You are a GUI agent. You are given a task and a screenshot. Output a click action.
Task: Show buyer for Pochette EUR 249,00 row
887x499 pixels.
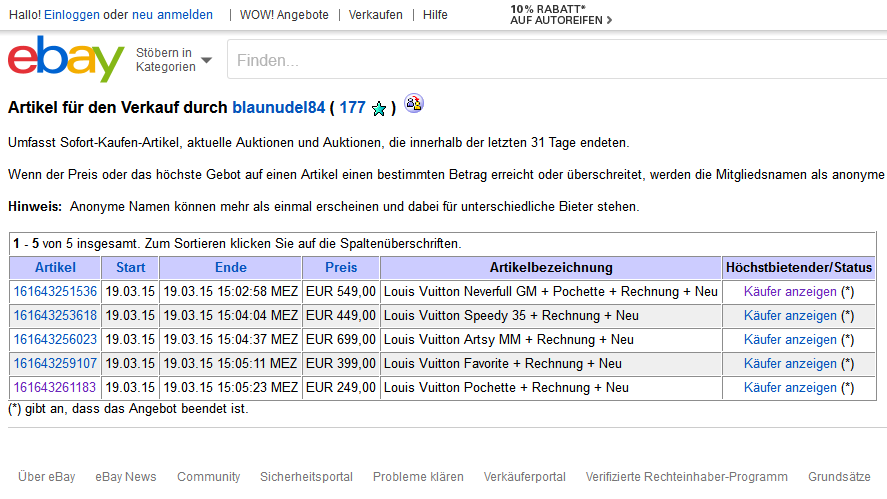790,388
